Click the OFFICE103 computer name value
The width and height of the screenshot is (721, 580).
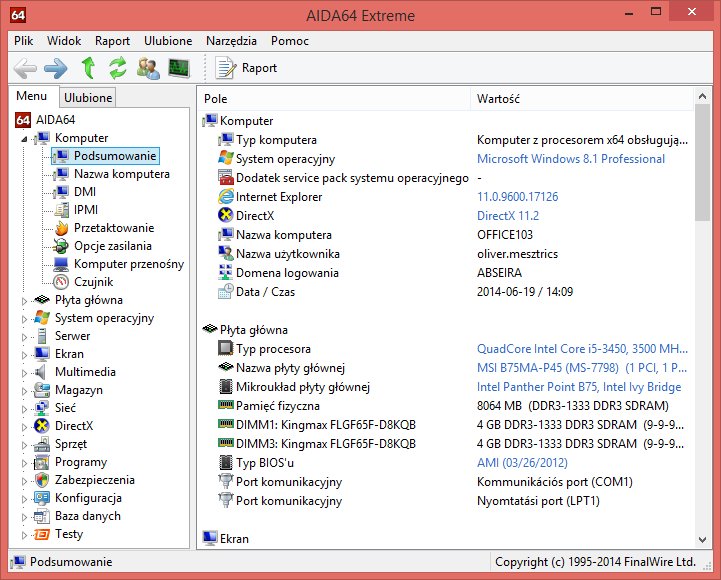(x=505, y=235)
